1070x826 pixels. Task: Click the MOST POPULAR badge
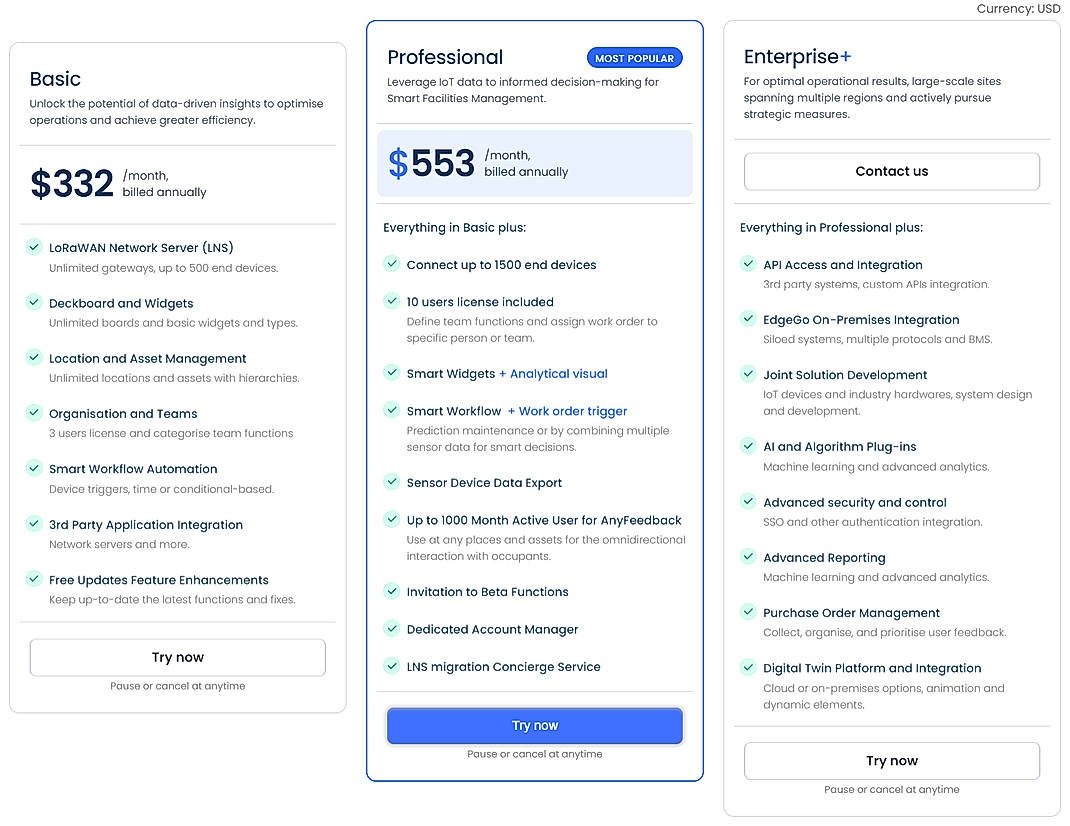click(x=634, y=57)
